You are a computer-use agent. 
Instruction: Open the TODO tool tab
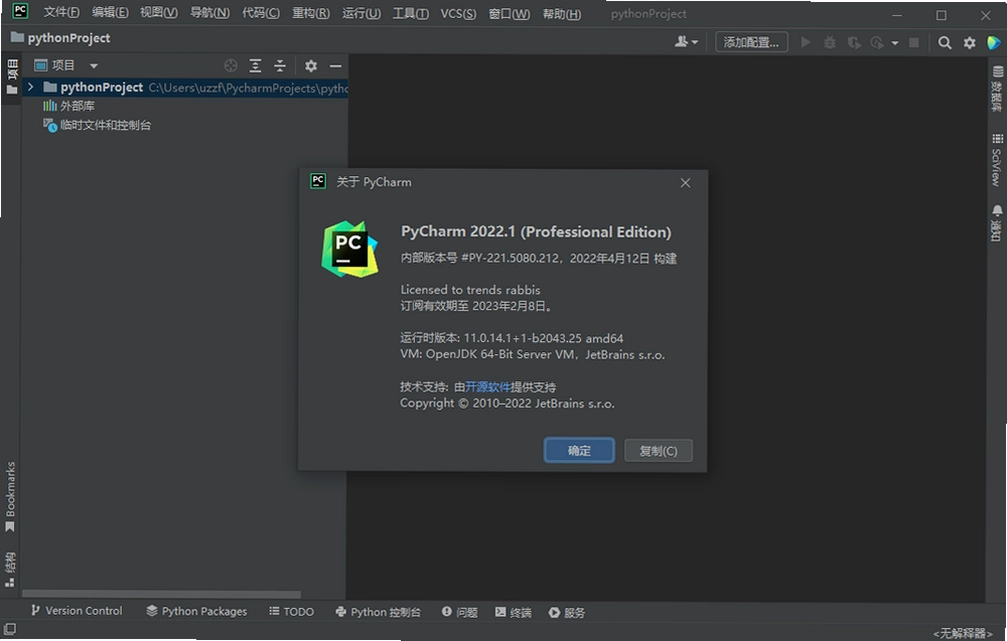click(292, 611)
